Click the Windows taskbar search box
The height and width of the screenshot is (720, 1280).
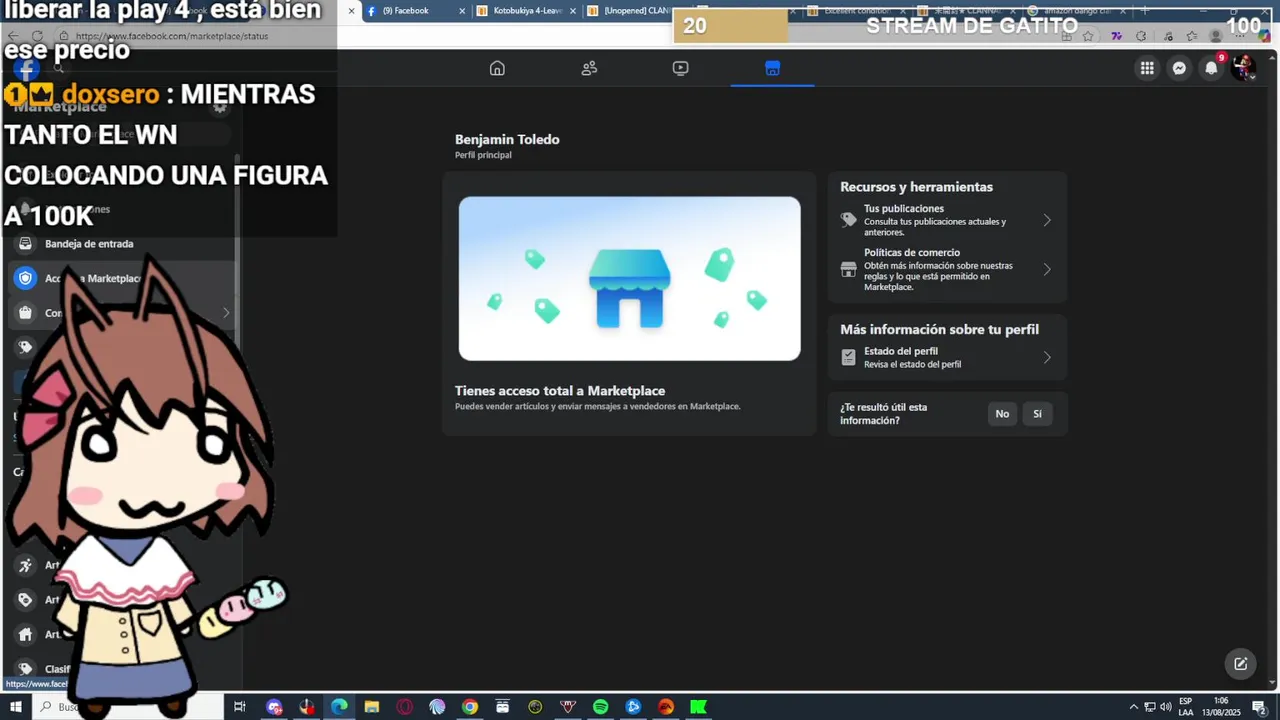point(130,707)
